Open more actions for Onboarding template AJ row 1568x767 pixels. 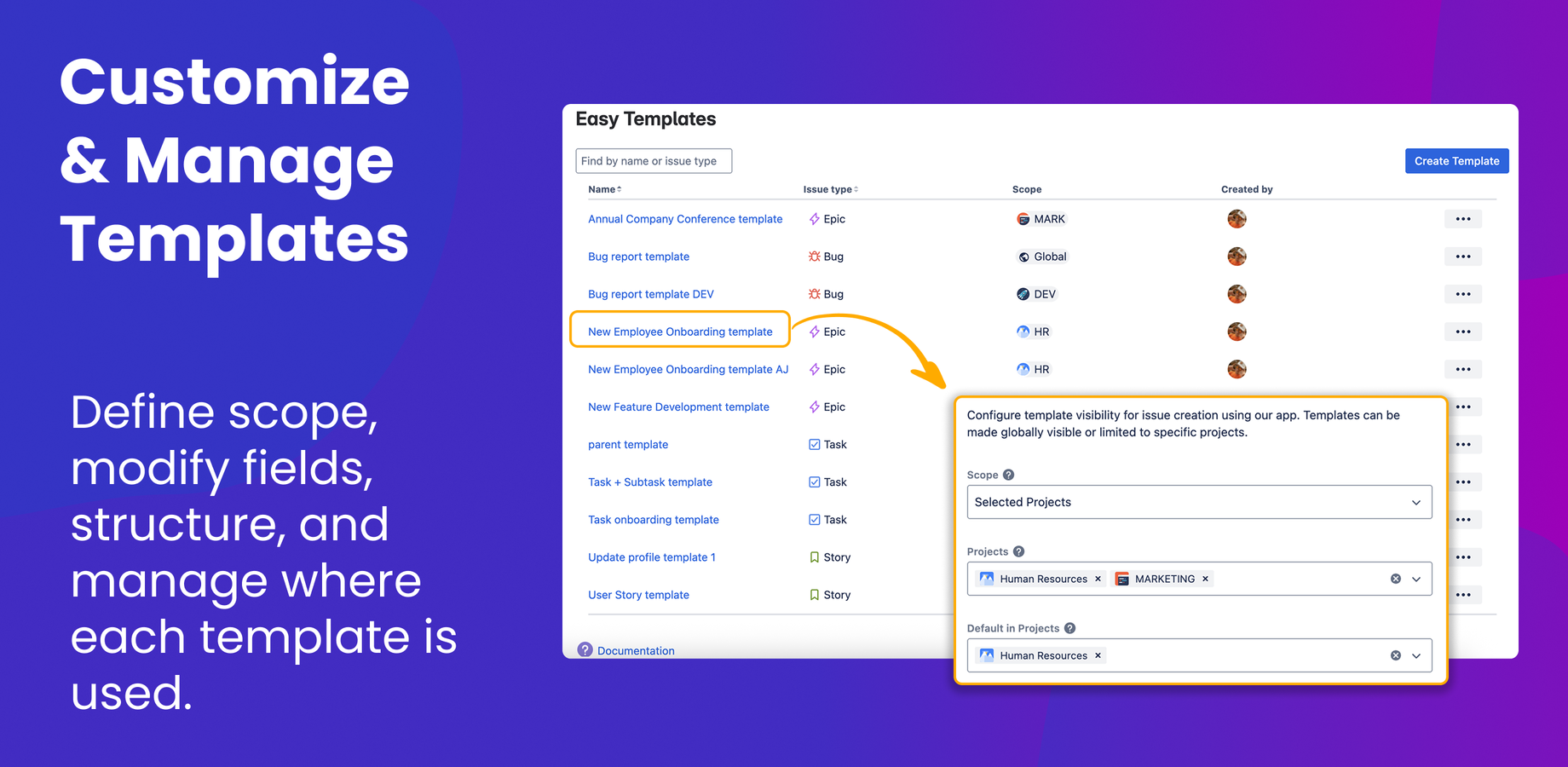pyautogui.click(x=1463, y=369)
